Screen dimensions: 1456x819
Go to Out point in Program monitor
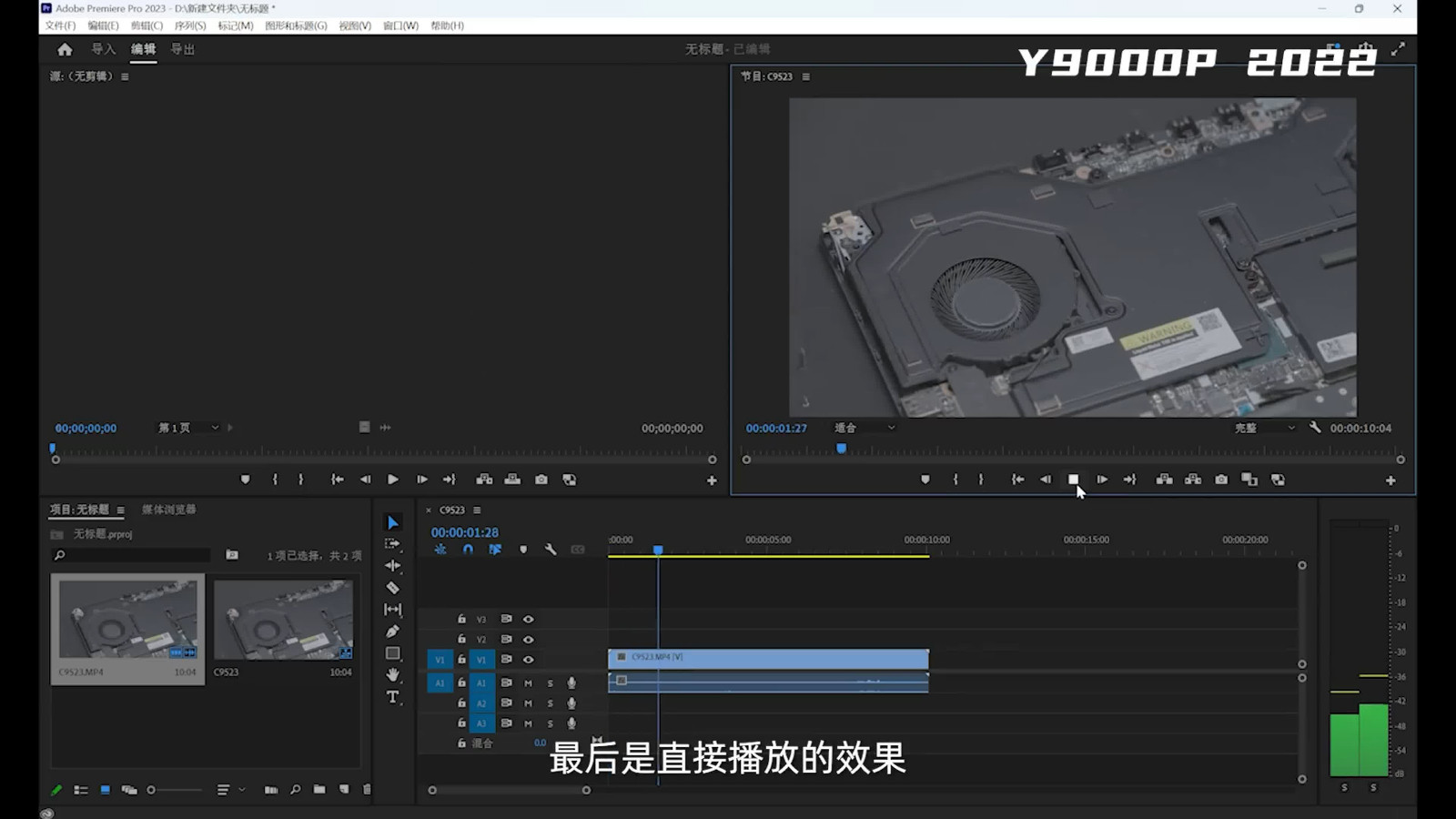click(1129, 480)
